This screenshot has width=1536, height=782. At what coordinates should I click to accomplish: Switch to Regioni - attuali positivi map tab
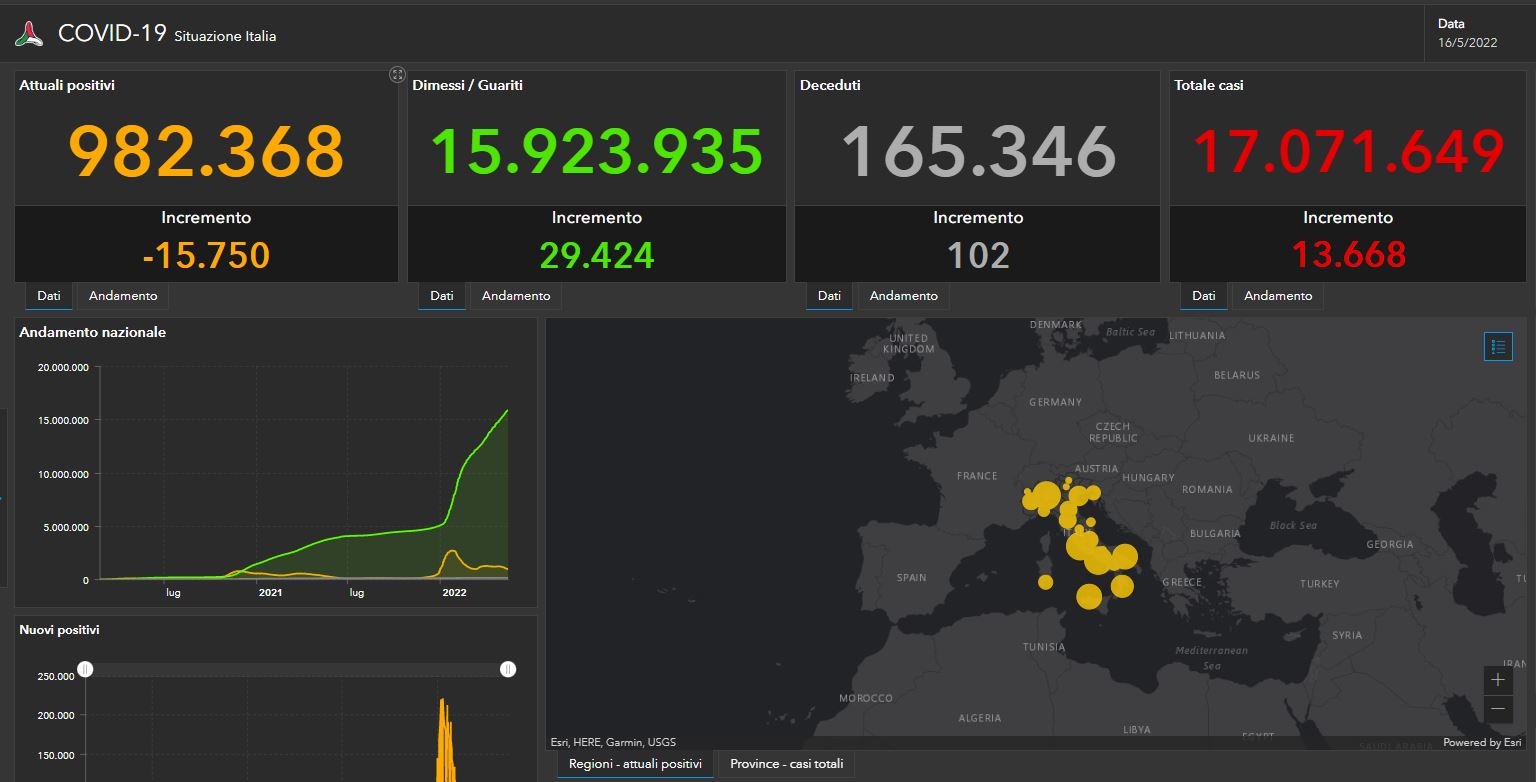[635, 764]
